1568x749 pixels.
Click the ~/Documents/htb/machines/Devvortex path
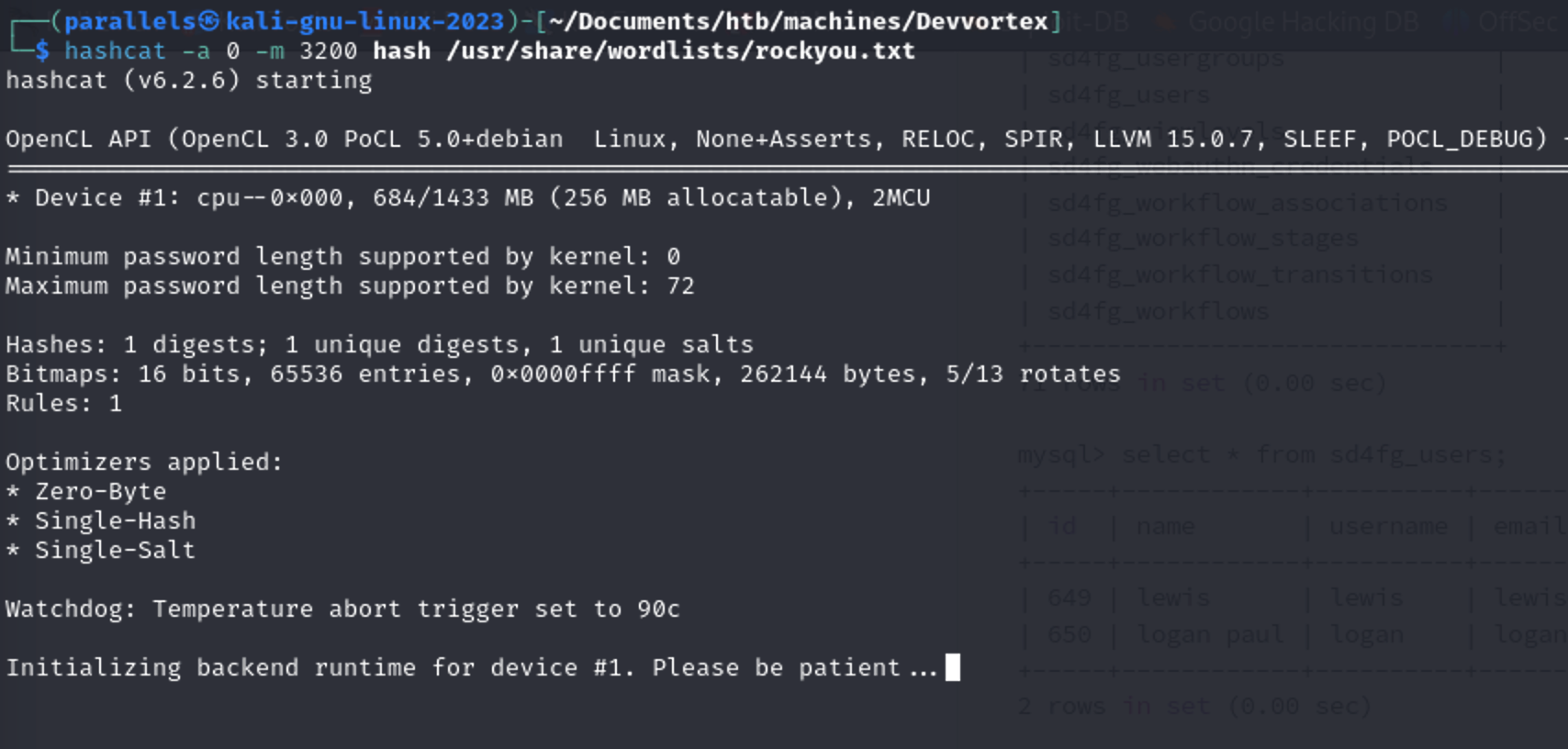pos(798,21)
